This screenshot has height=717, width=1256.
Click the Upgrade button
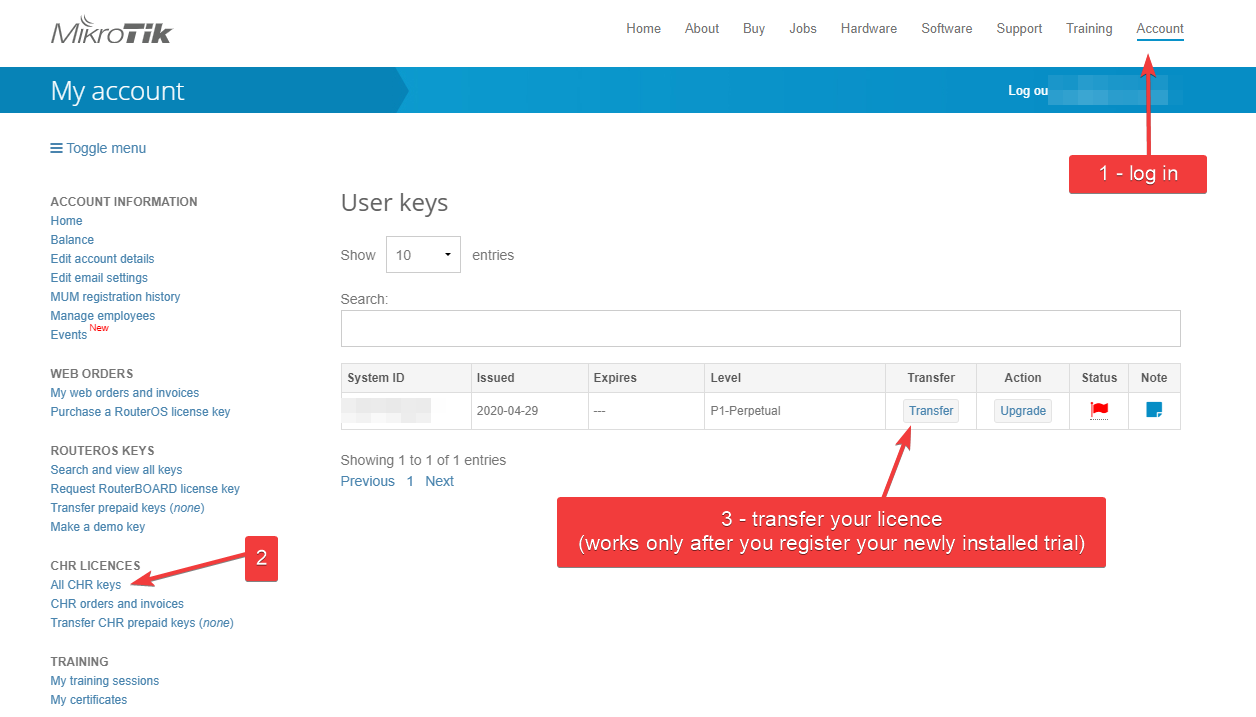pos(1023,411)
